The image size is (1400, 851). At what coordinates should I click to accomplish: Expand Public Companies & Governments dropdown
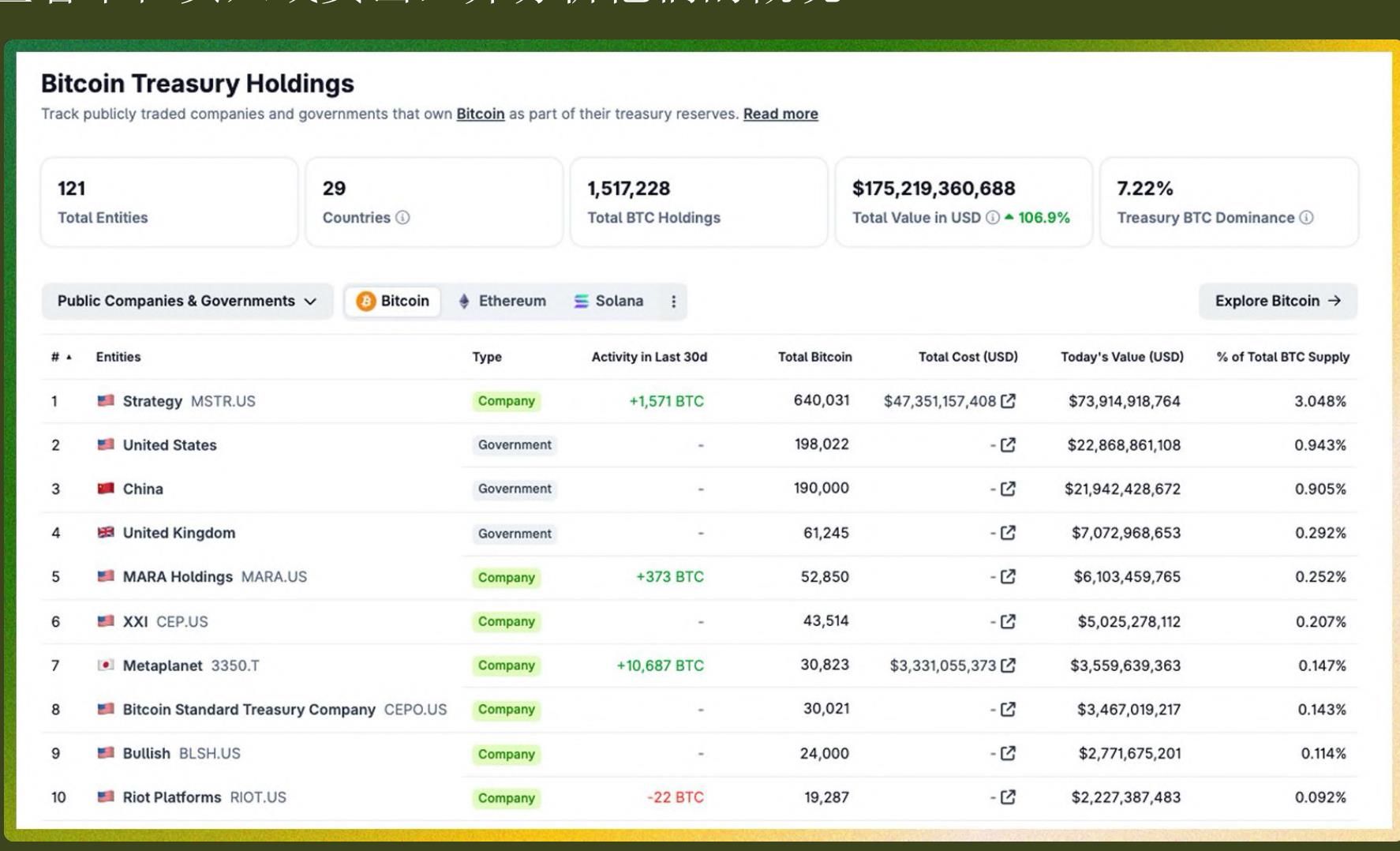point(187,302)
